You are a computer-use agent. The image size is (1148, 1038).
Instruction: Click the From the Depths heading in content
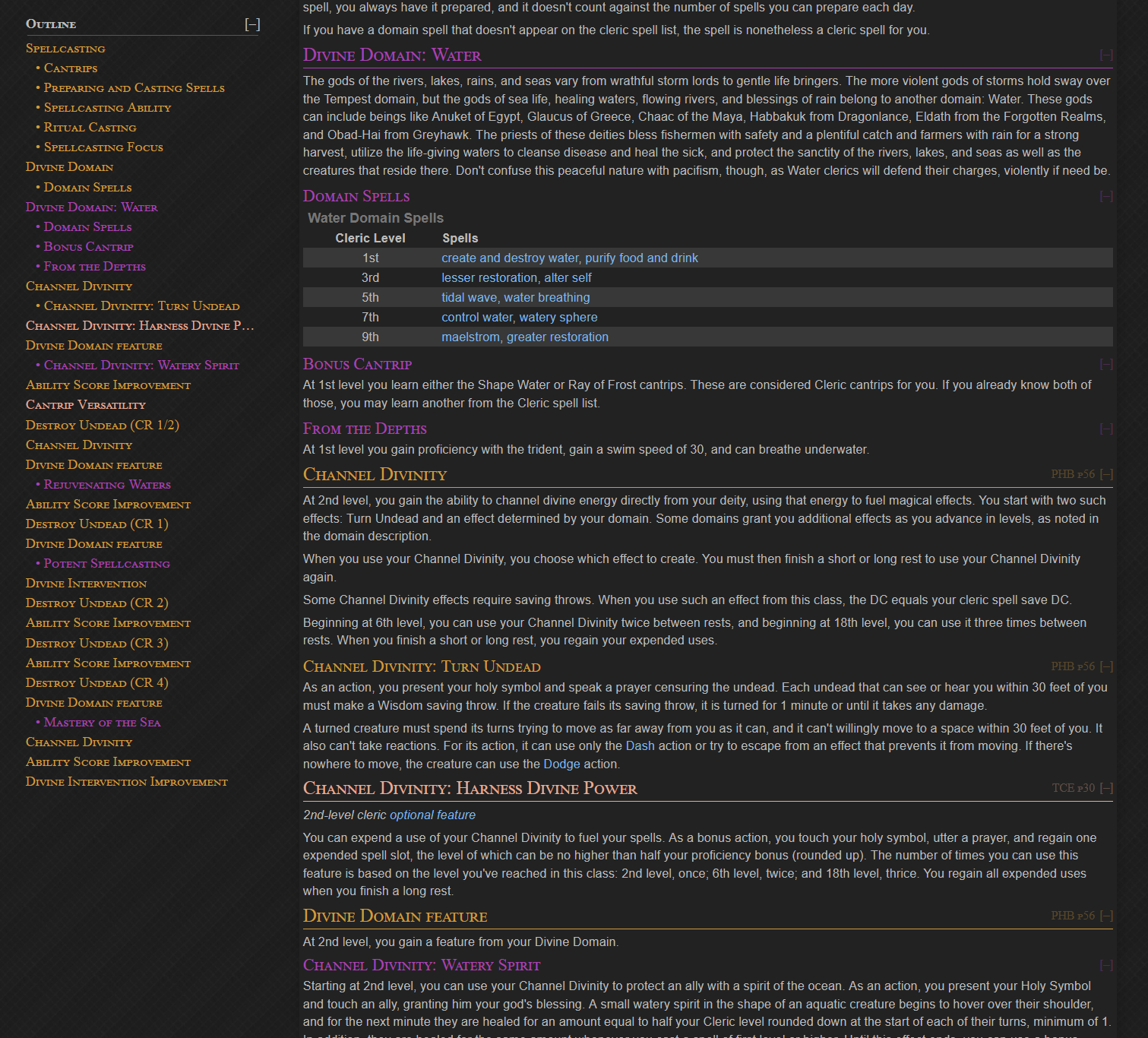(x=365, y=429)
